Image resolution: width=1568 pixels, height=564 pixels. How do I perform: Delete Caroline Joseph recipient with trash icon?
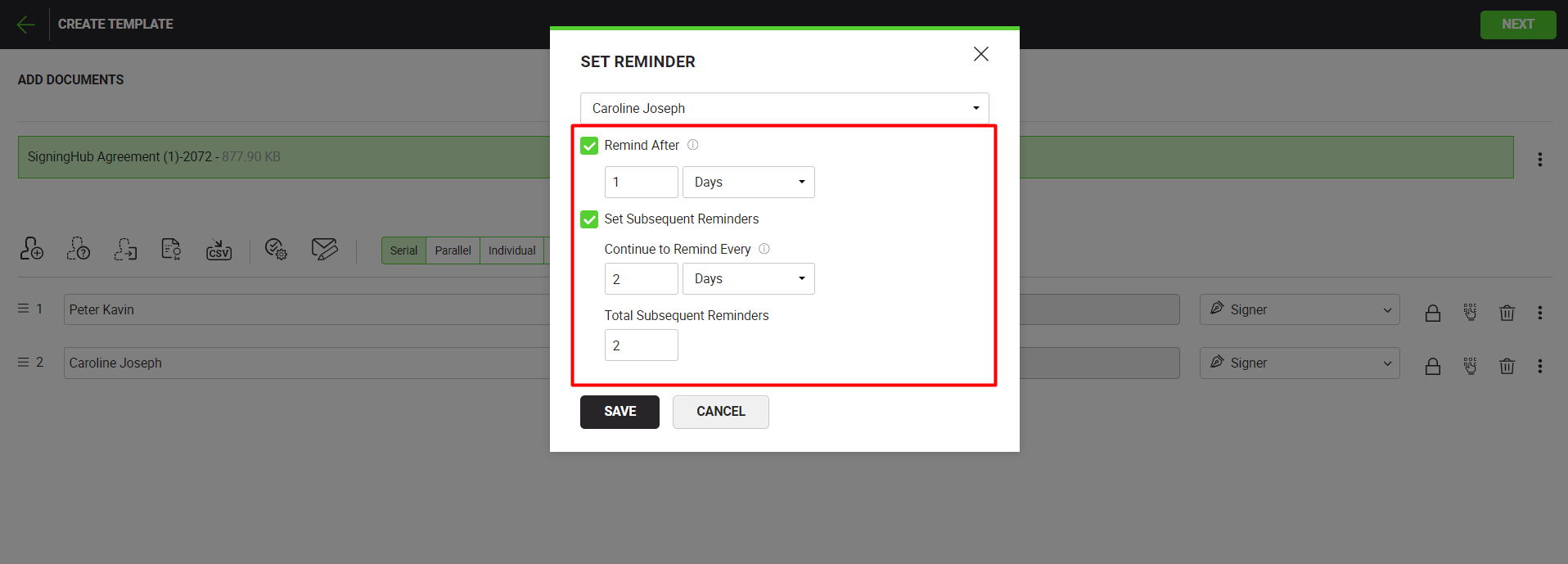pyautogui.click(x=1507, y=366)
